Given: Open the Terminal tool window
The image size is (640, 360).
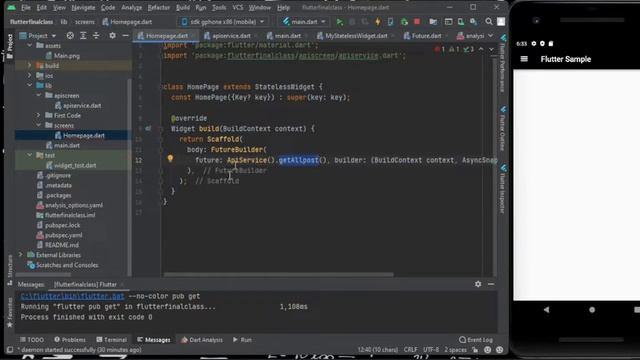Looking at the screenshot, I should point(111,340).
